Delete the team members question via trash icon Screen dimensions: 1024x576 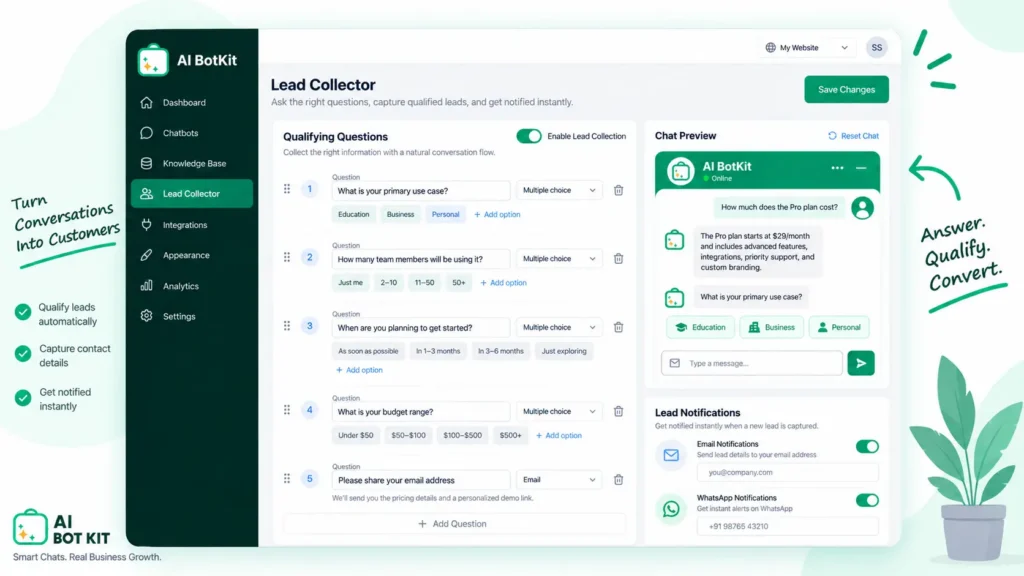(618, 259)
